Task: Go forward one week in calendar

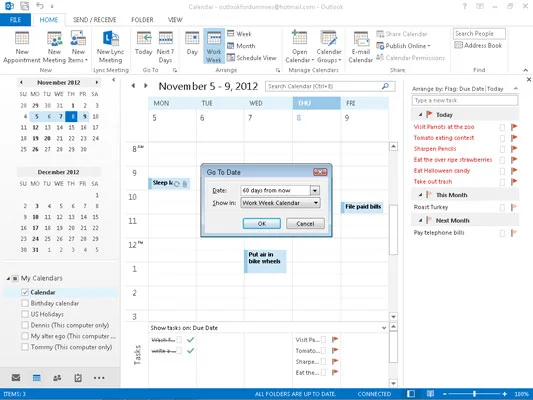Action: [x=145, y=86]
